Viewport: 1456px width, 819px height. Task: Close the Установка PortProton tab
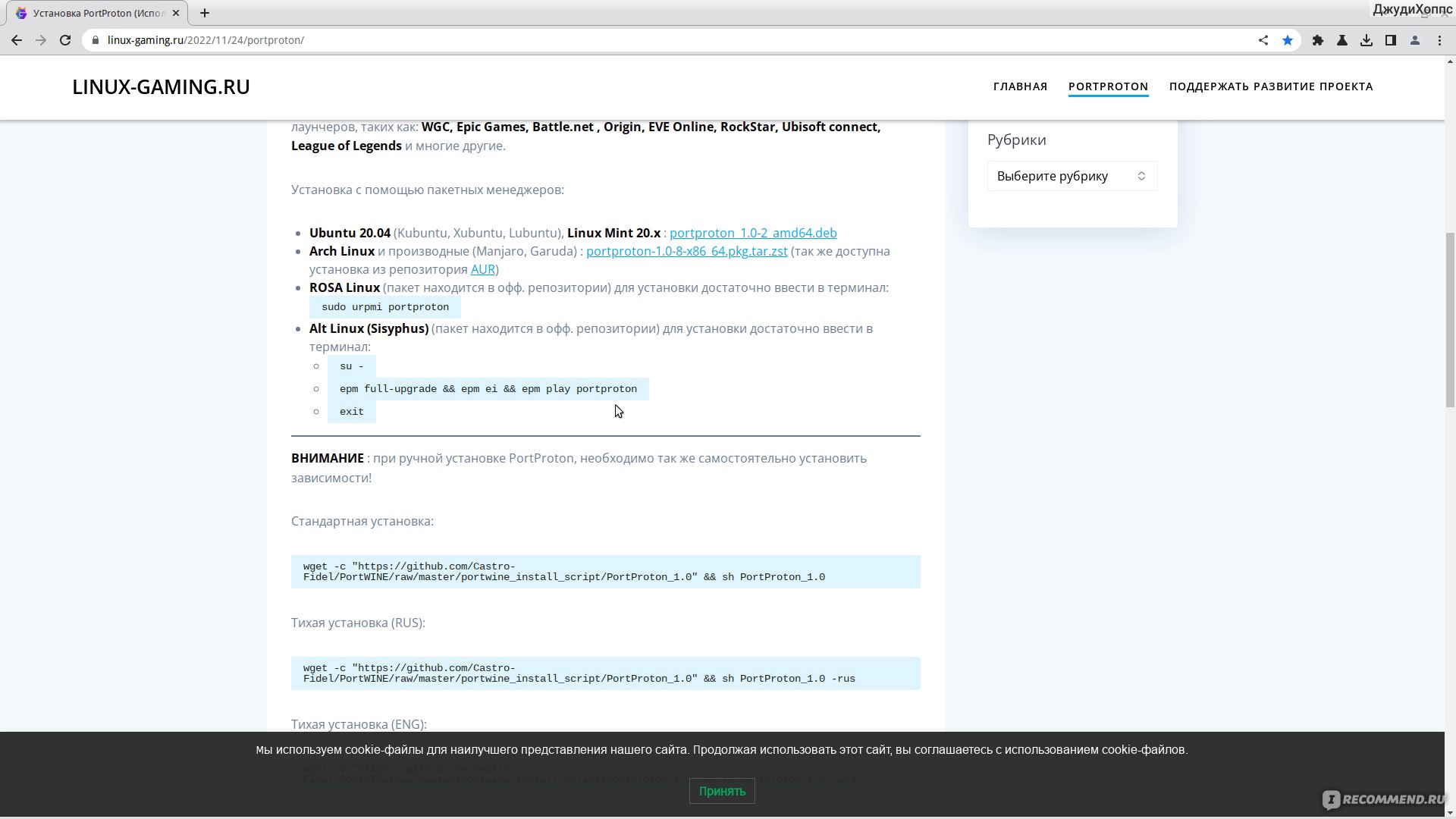click(x=176, y=13)
